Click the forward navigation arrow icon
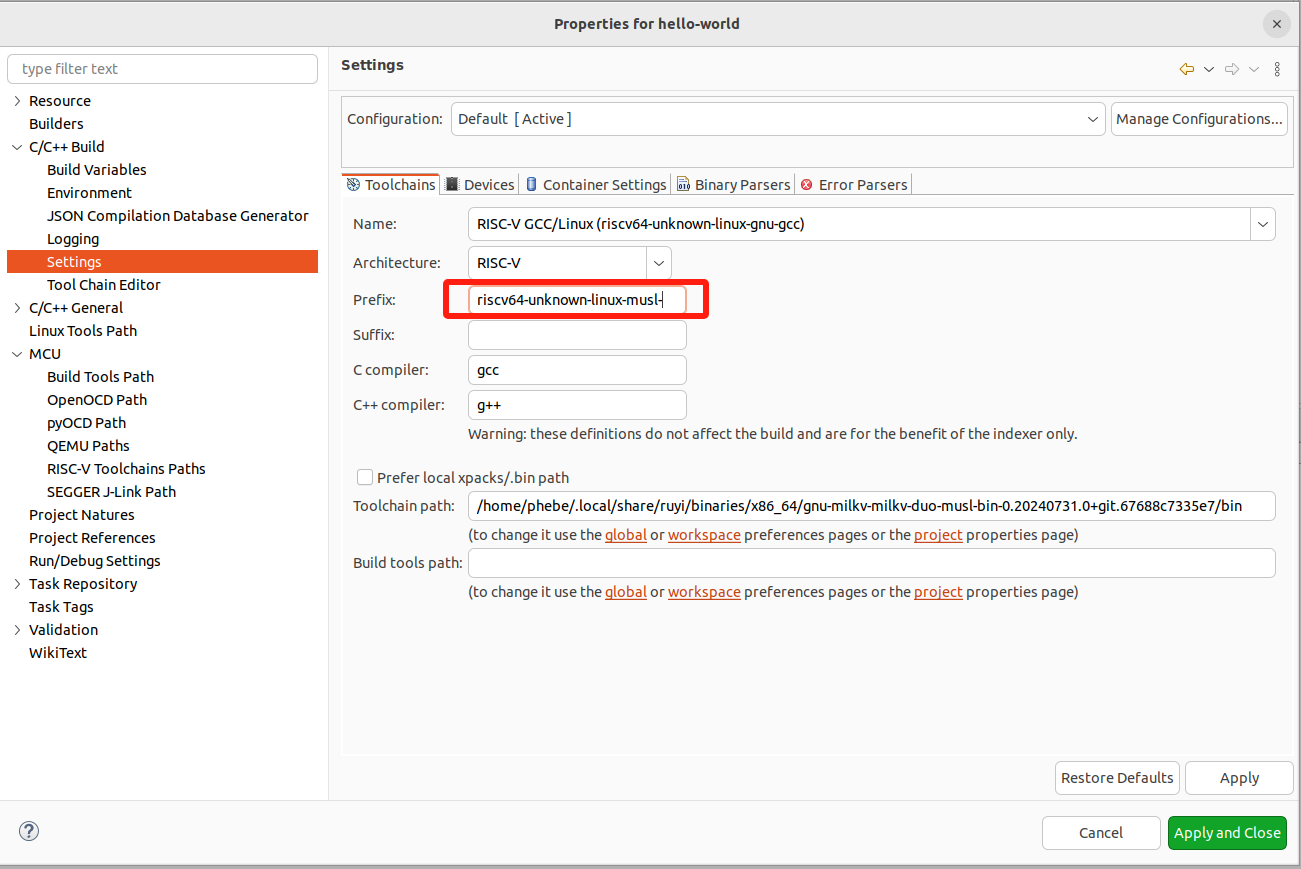This screenshot has height=869, width=1301. [1232, 69]
